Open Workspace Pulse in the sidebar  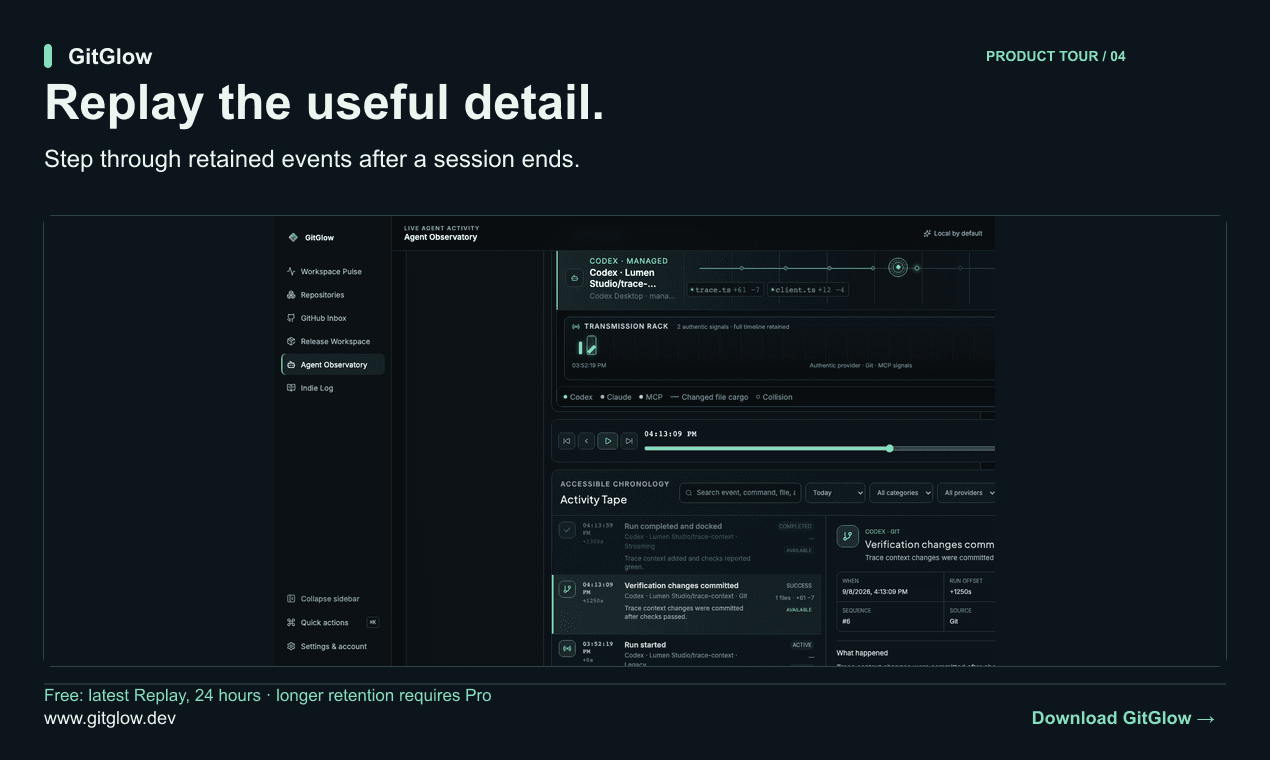[x=332, y=271]
